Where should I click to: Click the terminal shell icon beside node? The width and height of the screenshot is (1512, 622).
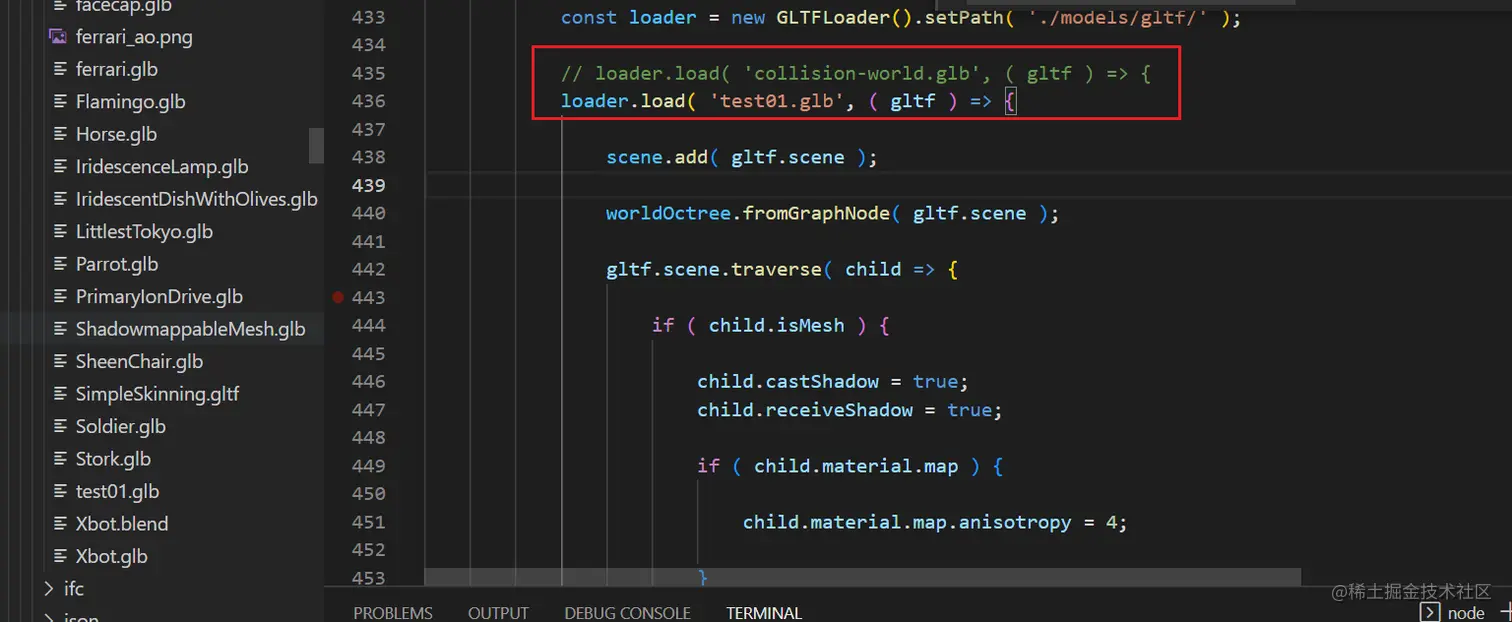coord(1430,612)
